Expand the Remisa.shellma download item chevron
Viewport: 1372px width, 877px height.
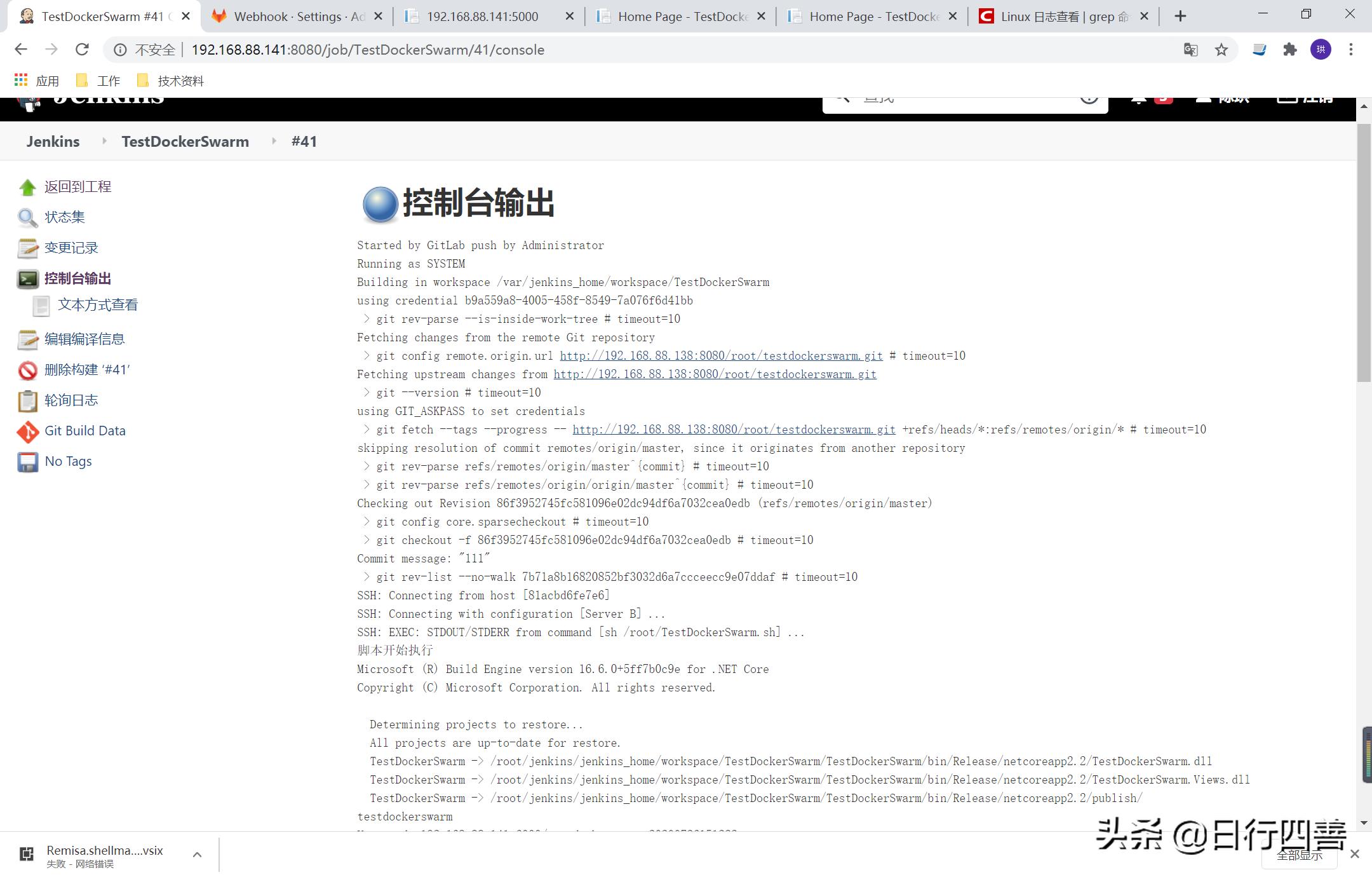point(197,853)
